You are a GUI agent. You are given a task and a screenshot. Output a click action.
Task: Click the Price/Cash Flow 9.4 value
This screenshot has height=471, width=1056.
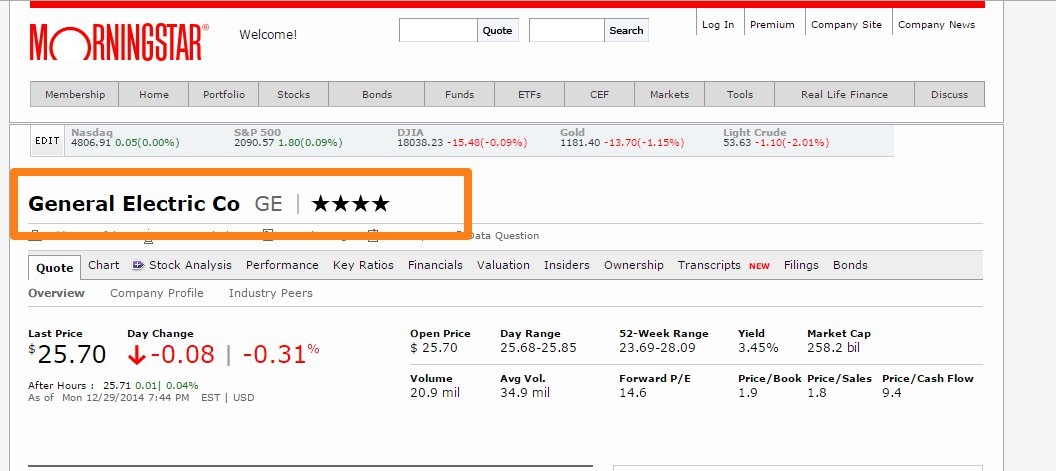point(892,392)
